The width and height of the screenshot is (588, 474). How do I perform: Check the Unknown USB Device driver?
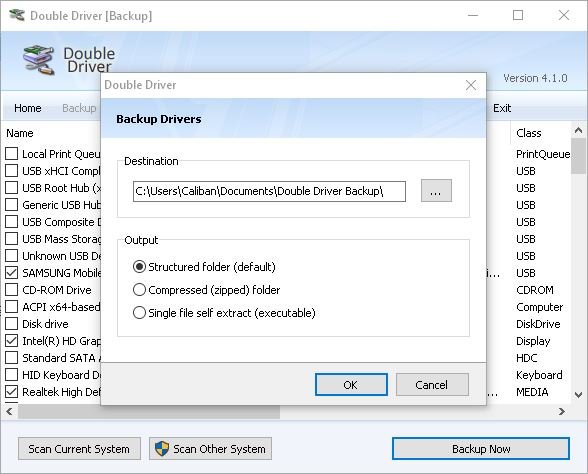pos(12,256)
